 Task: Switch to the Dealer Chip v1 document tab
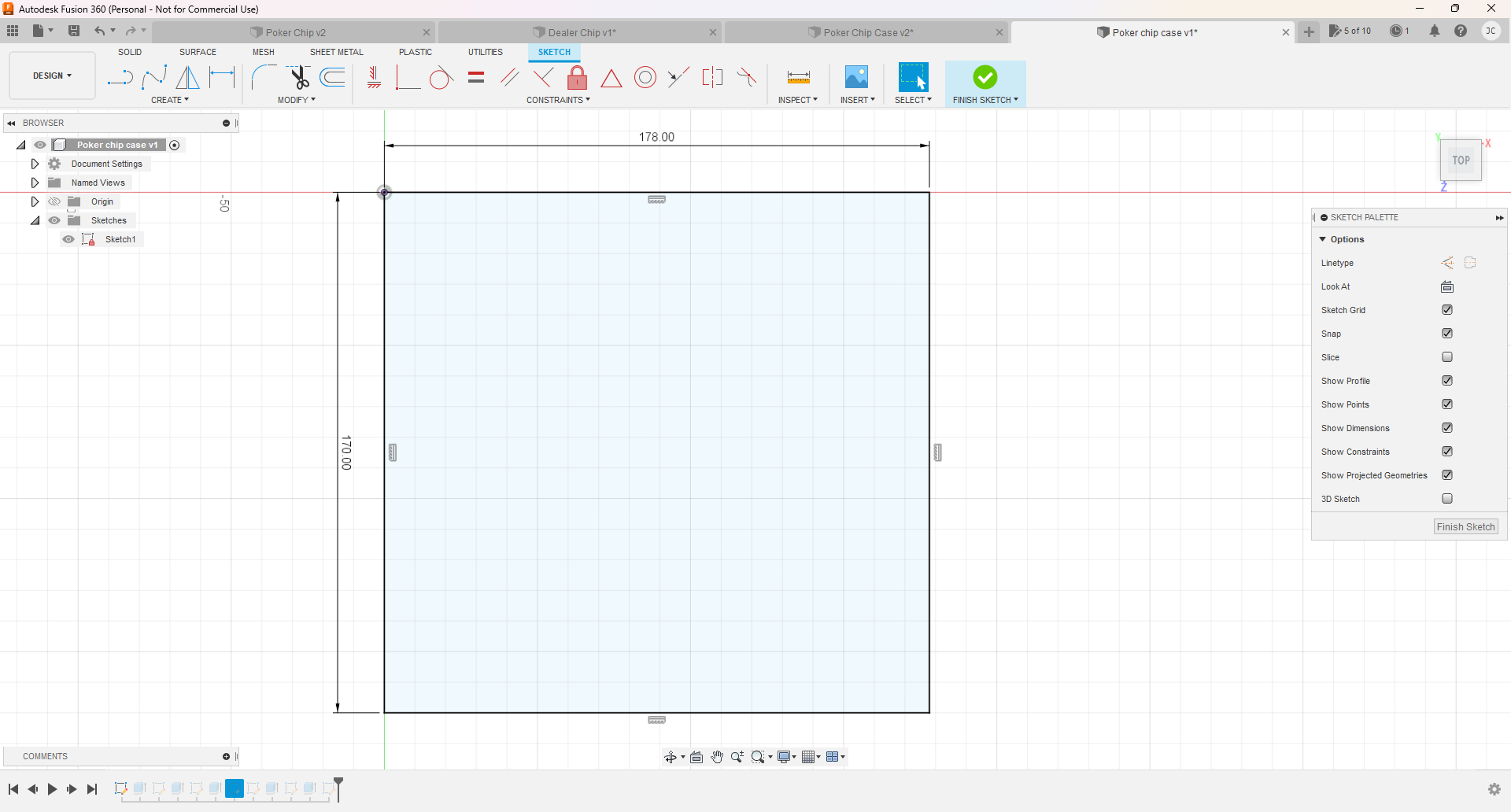click(x=580, y=32)
